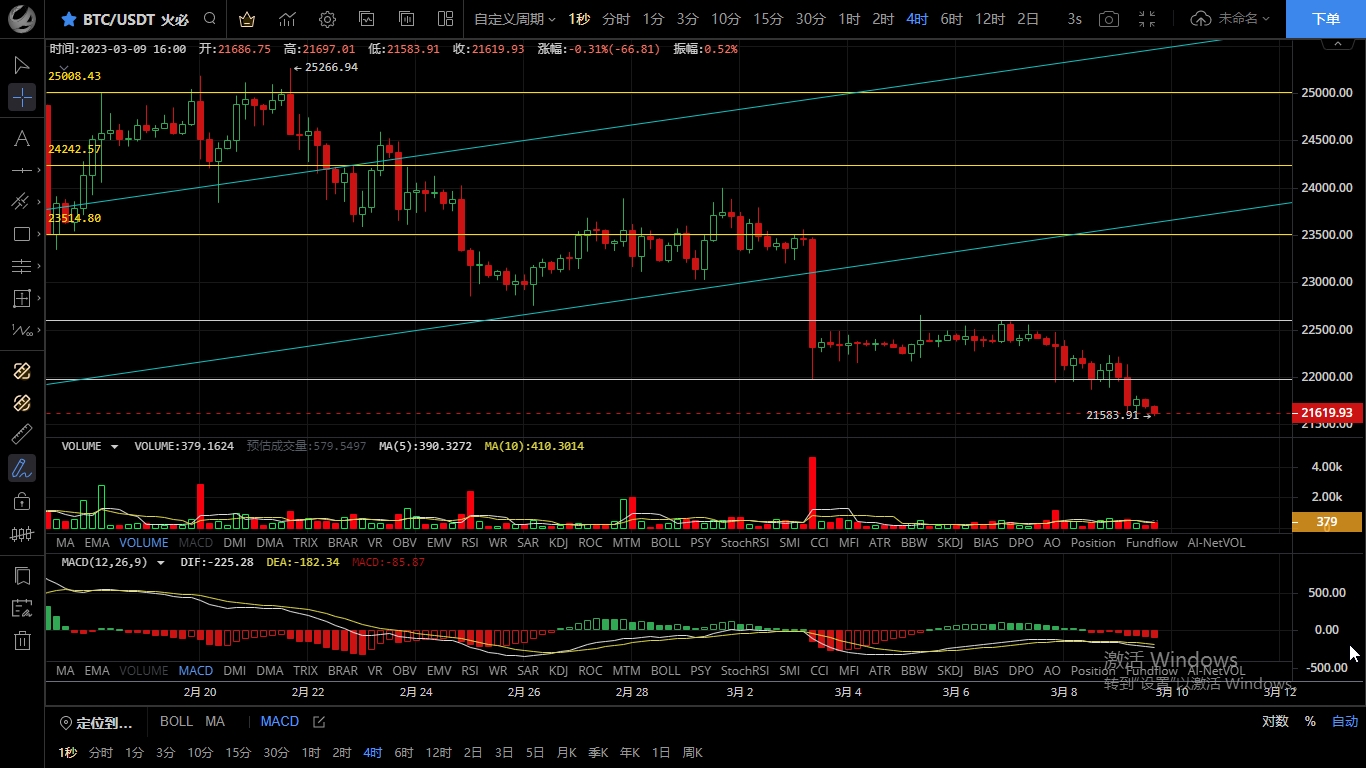Click the 24242.57 yellow level label
Viewport: 1366px width, 768px height.
(74, 149)
